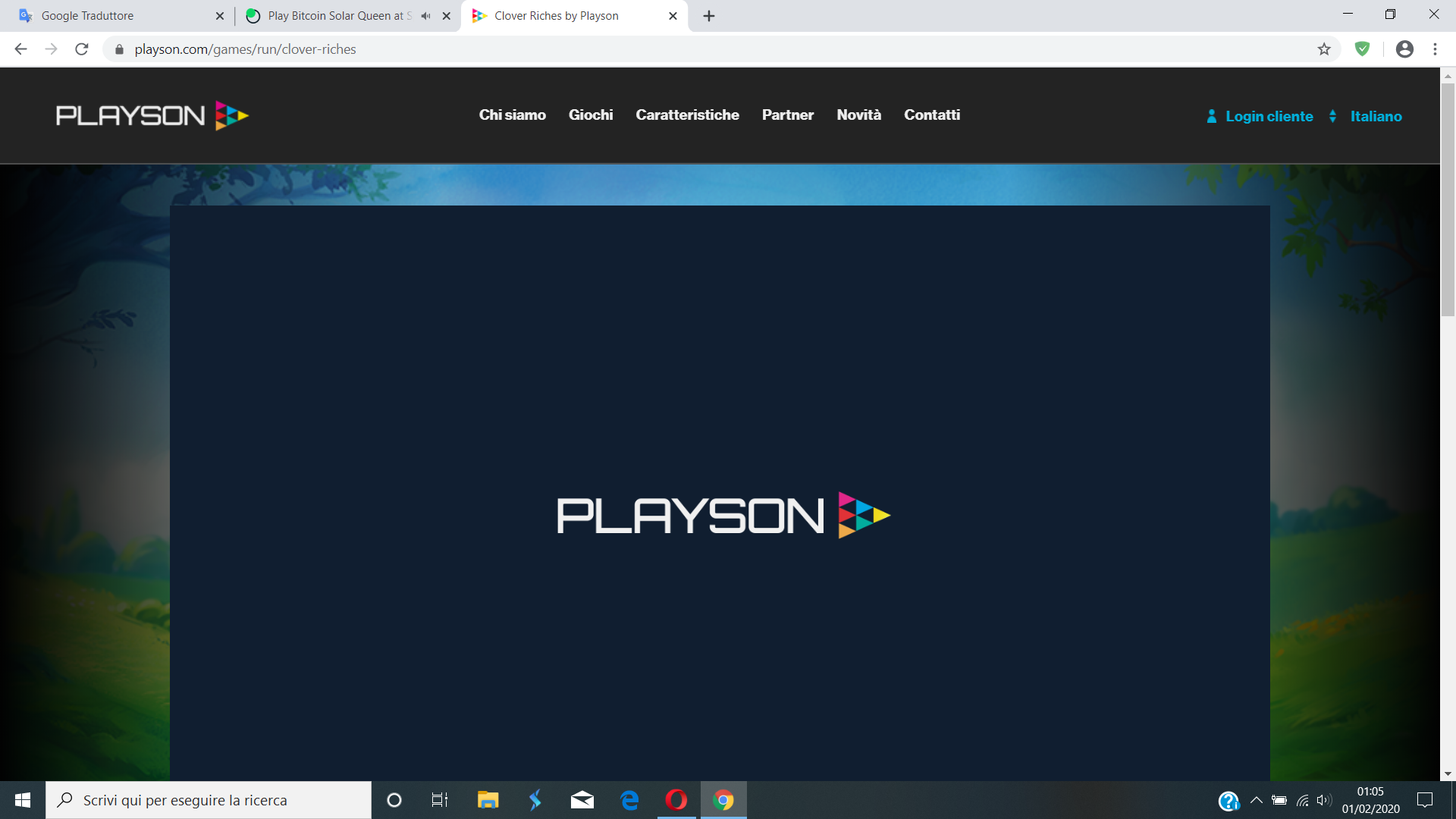Open the Partner page
Viewport: 1456px width, 819px height.
(x=788, y=115)
